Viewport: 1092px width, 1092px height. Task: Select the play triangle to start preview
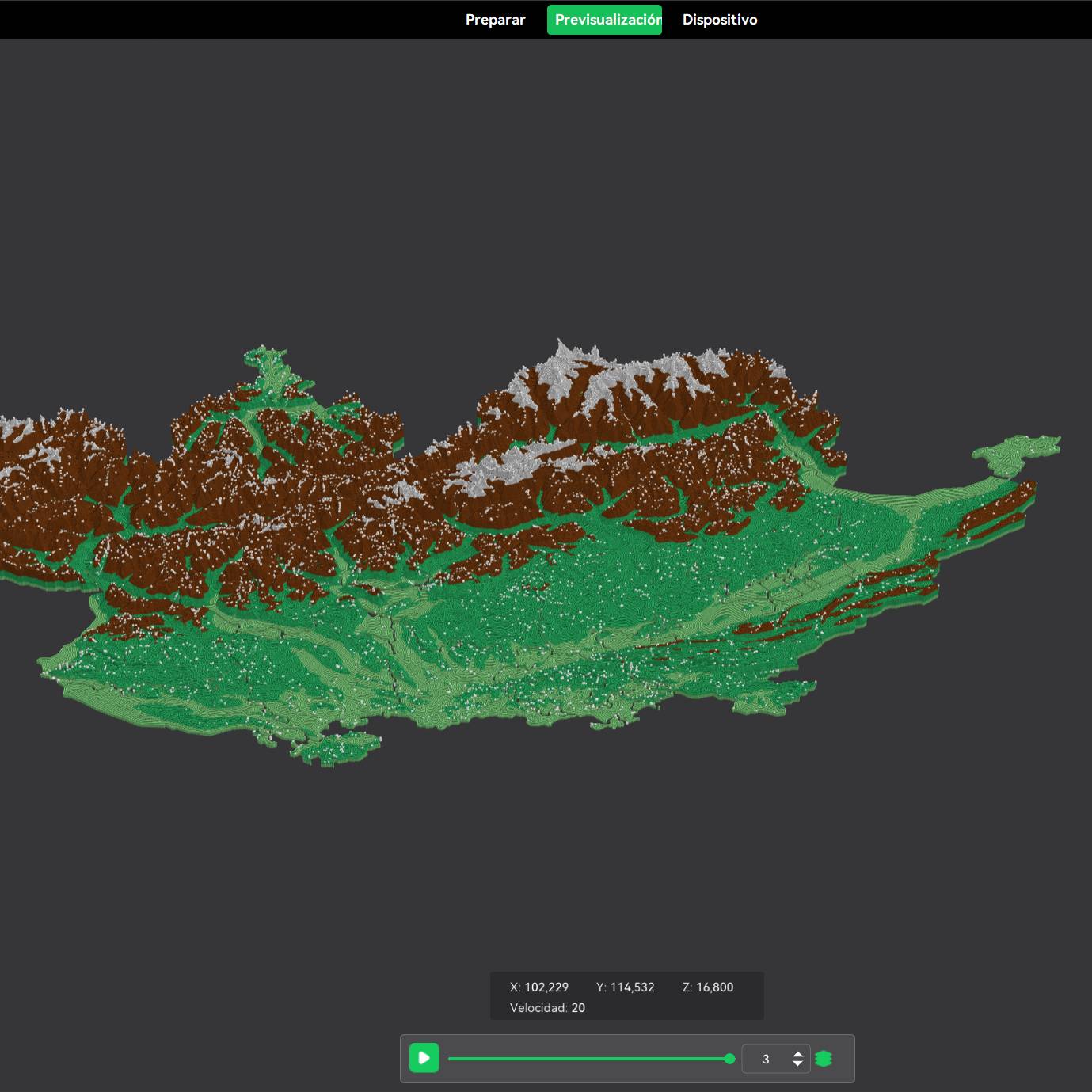click(424, 1056)
